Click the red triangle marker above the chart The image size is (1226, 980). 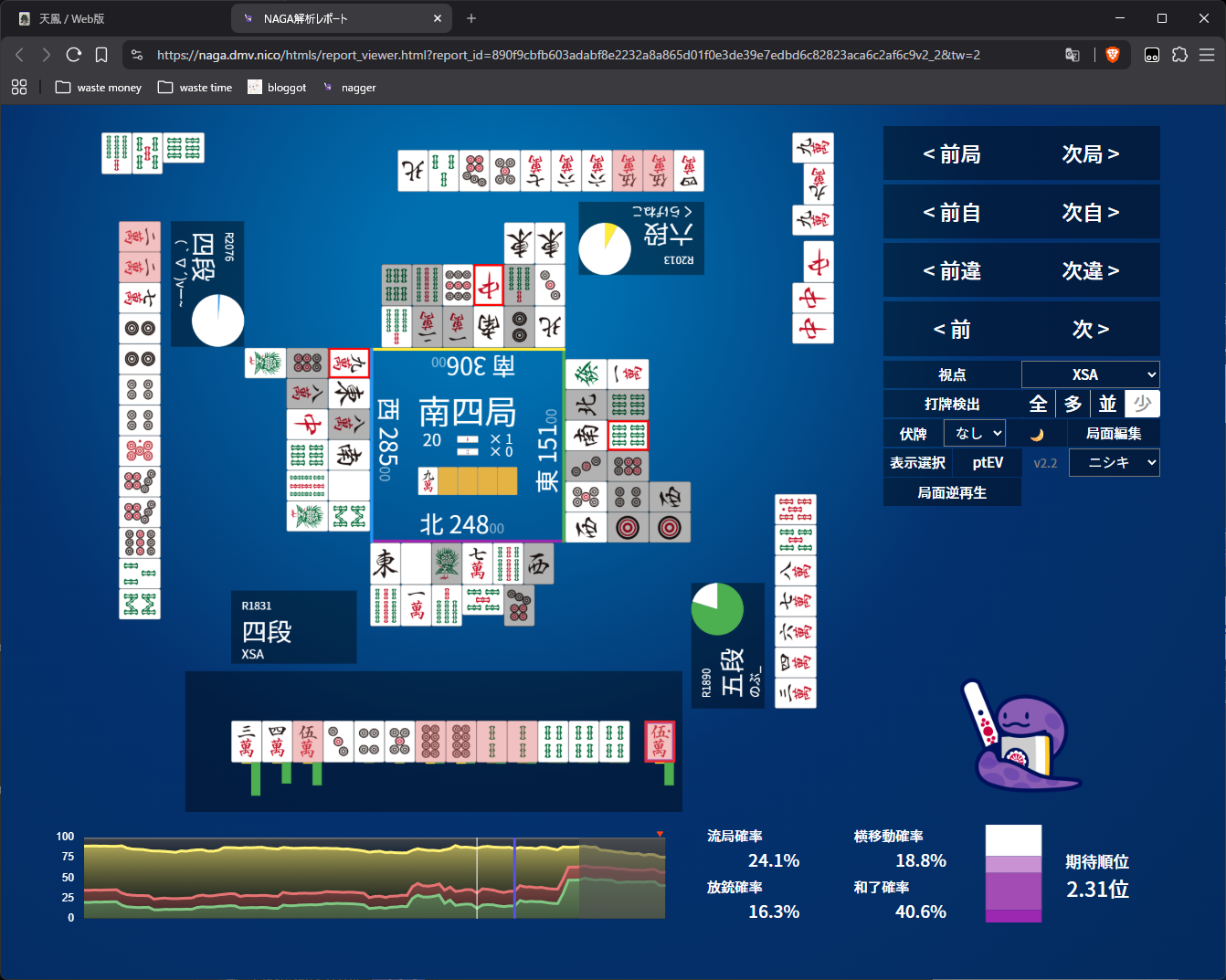pos(660,834)
